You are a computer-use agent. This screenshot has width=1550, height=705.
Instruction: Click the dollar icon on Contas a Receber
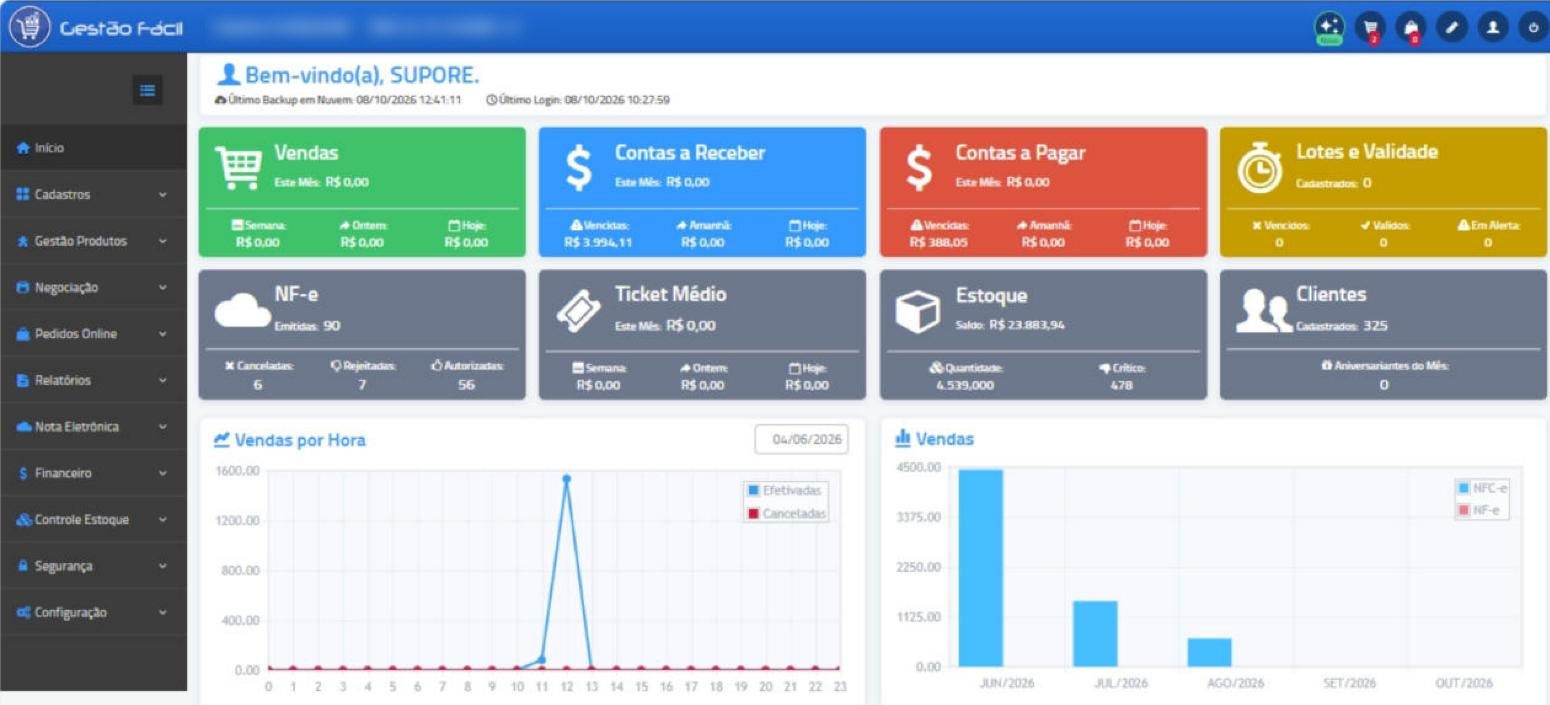579,168
